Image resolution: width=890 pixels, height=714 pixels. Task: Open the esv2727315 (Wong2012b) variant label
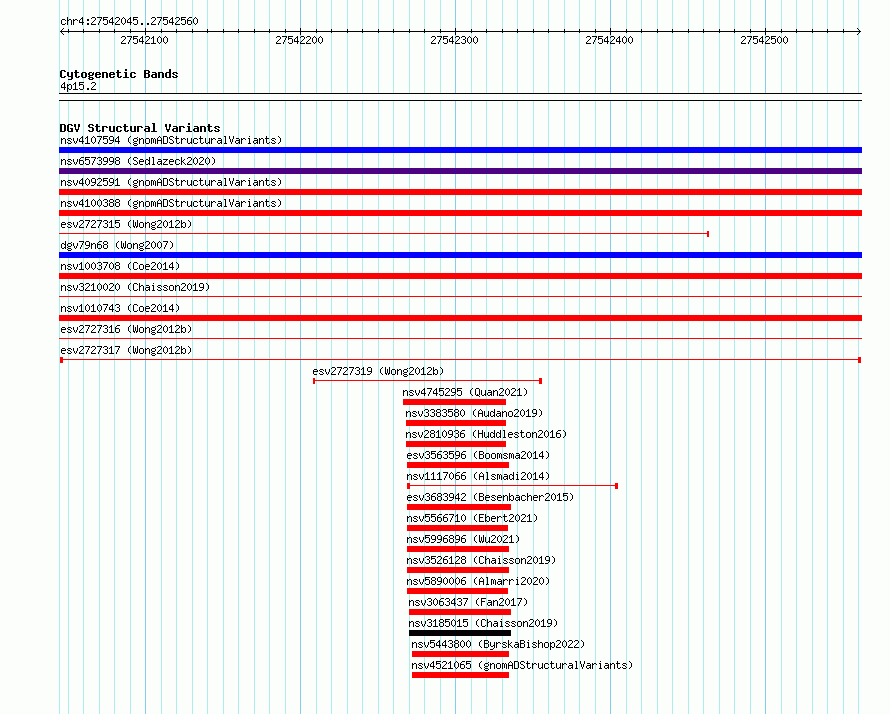126,224
